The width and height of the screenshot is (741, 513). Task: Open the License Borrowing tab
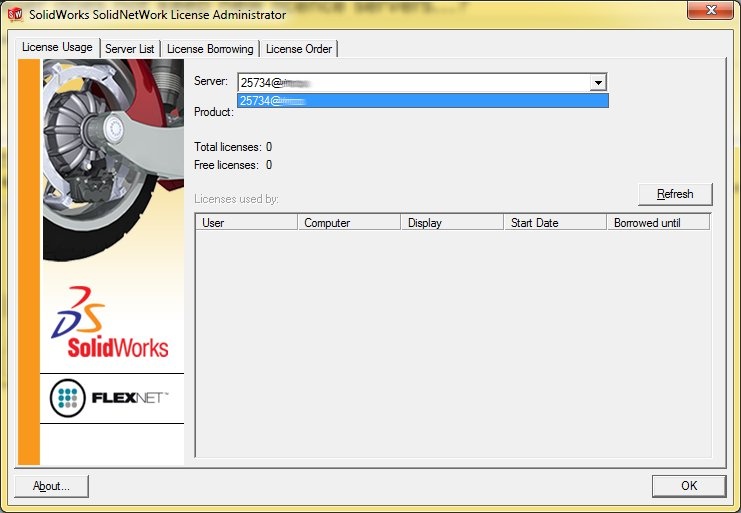[210, 49]
